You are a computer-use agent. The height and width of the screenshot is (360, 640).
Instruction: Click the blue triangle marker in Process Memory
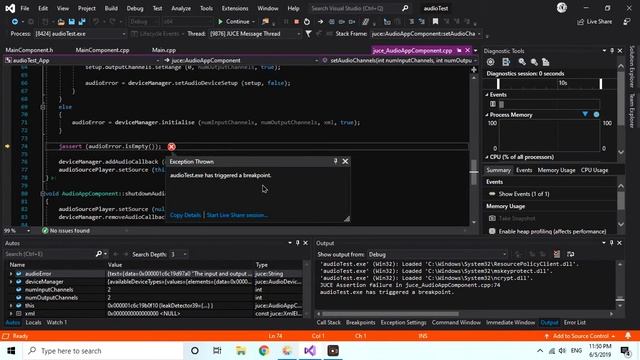(x=585, y=114)
